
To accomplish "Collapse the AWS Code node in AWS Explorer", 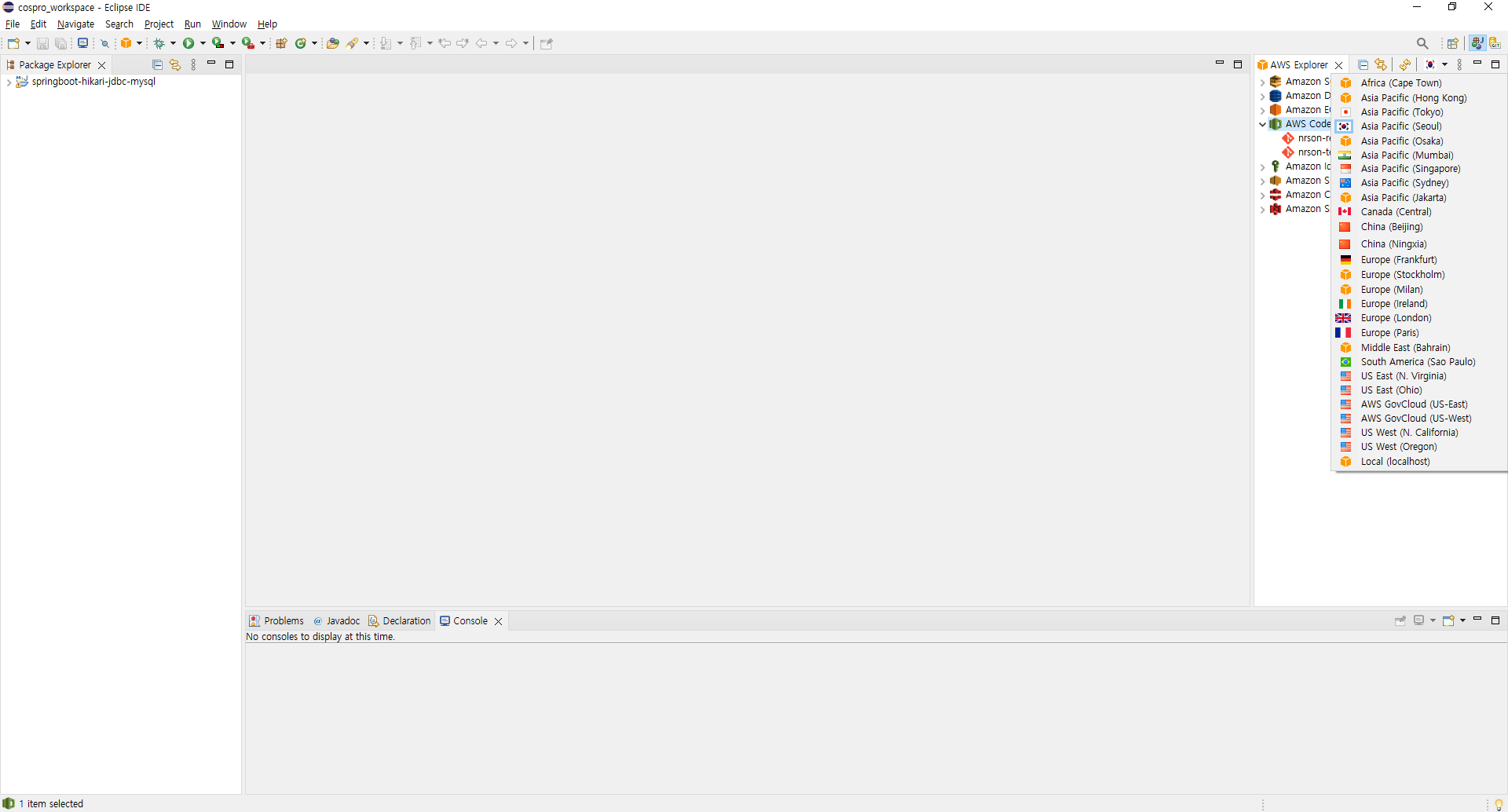I will pos(1262,124).
